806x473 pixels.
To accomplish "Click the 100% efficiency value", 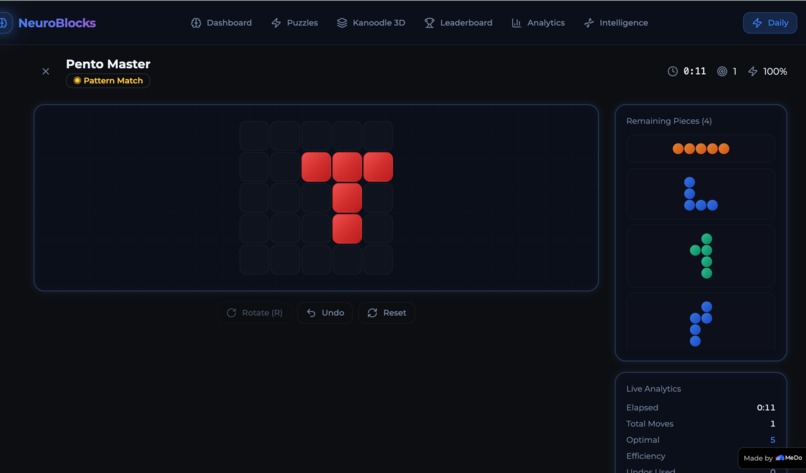I will pos(775,71).
